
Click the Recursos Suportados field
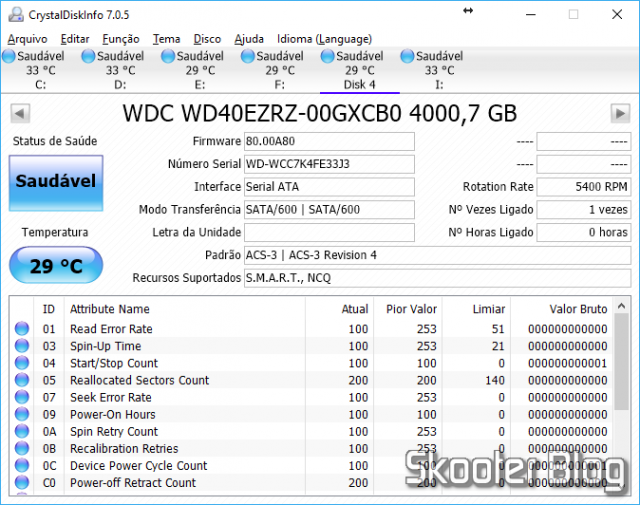point(438,278)
